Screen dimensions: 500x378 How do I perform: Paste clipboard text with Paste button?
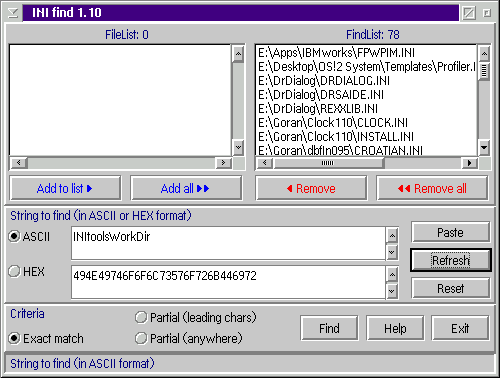(x=450, y=232)
